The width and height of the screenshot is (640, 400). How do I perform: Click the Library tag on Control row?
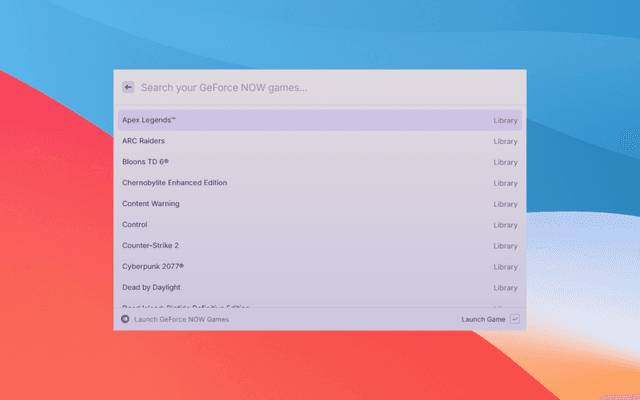pyautogui.click(x=505, y=225)
